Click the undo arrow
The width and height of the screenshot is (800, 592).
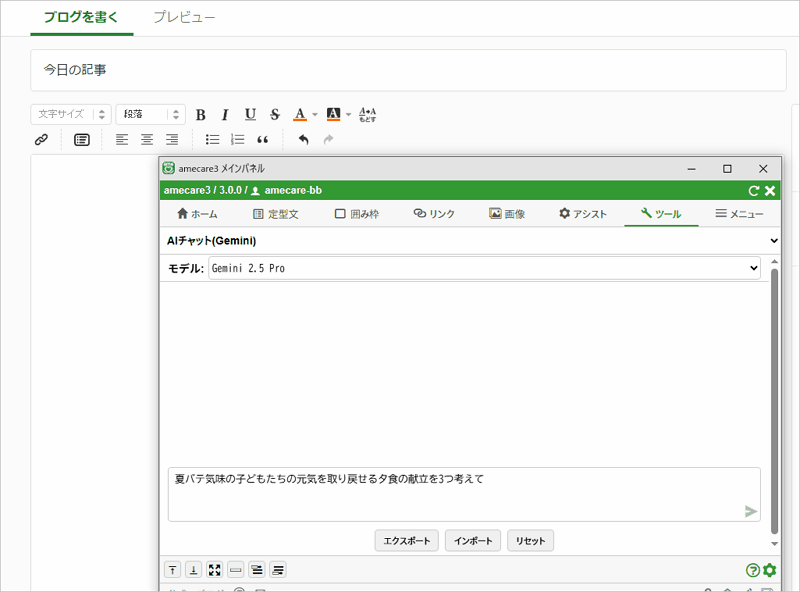coord(303,140)
